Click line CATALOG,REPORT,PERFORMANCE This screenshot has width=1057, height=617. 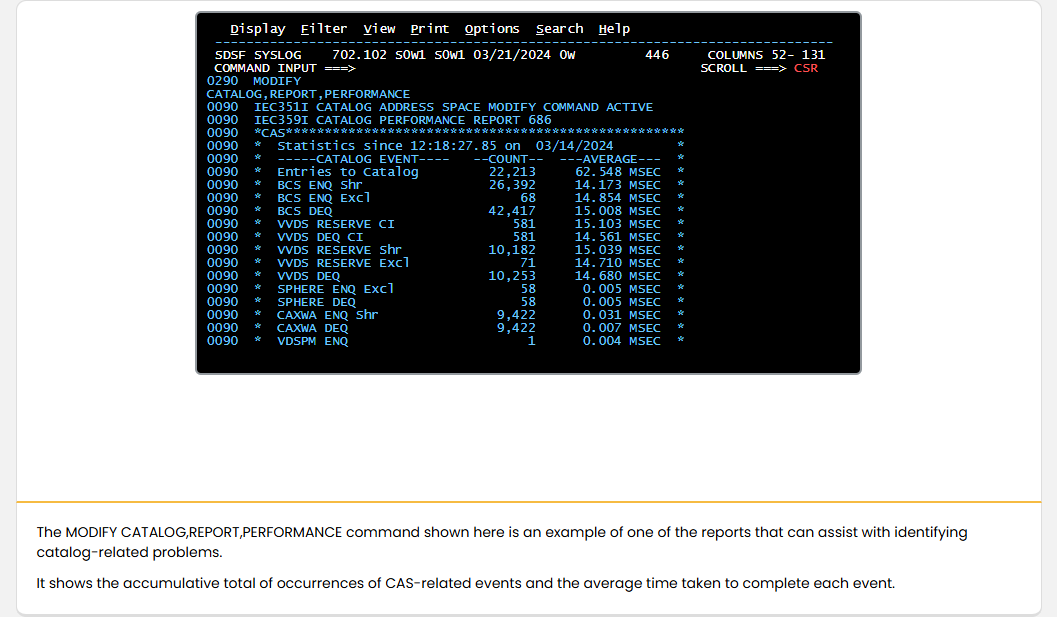click(308, 94)
